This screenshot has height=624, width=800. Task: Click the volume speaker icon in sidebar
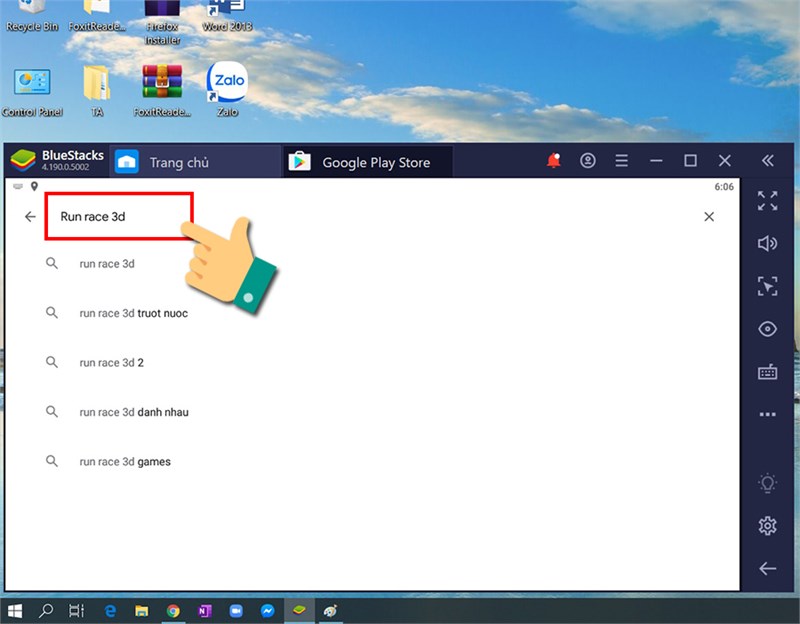pyautogui.click(x=767, y=243)
